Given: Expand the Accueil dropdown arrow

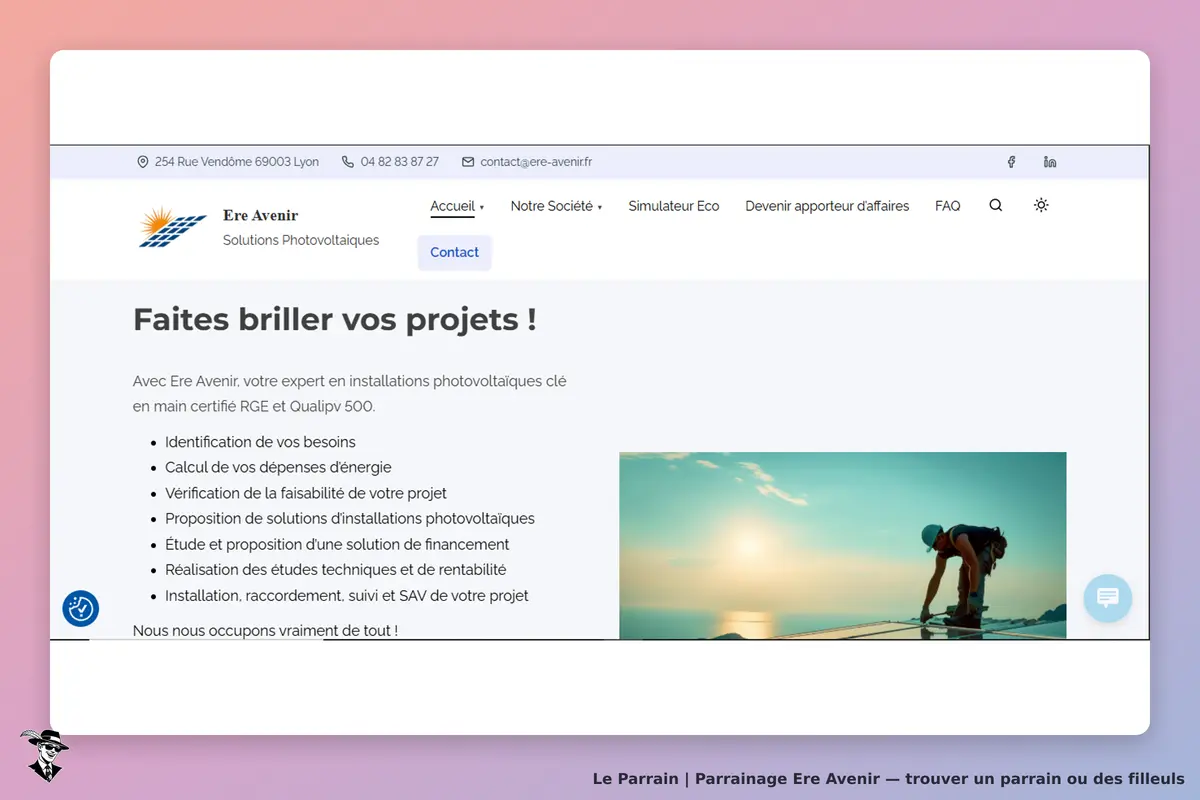Looking at the screenshot, I should point(482,208).
